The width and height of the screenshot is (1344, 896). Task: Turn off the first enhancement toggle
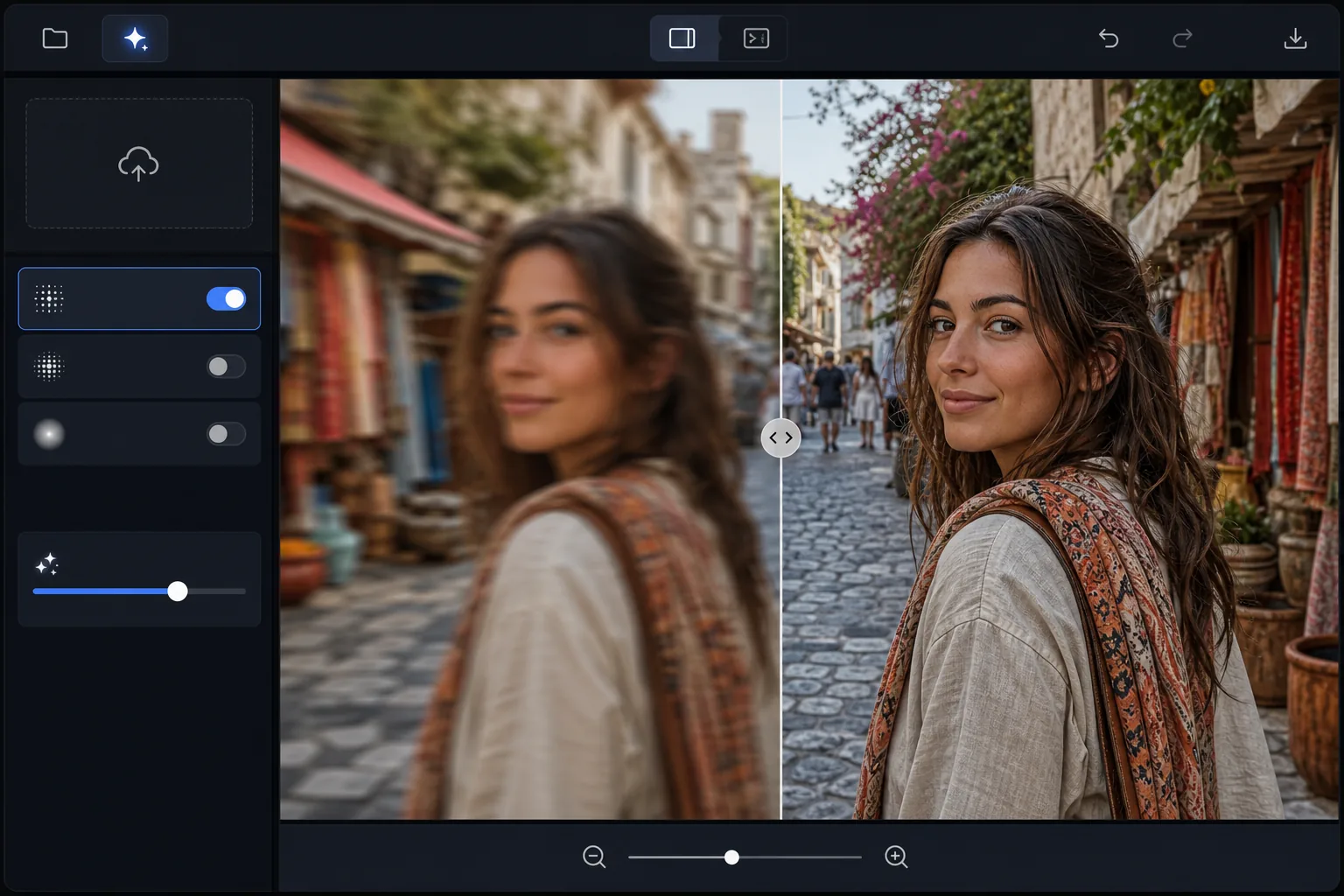pos(226,299)
